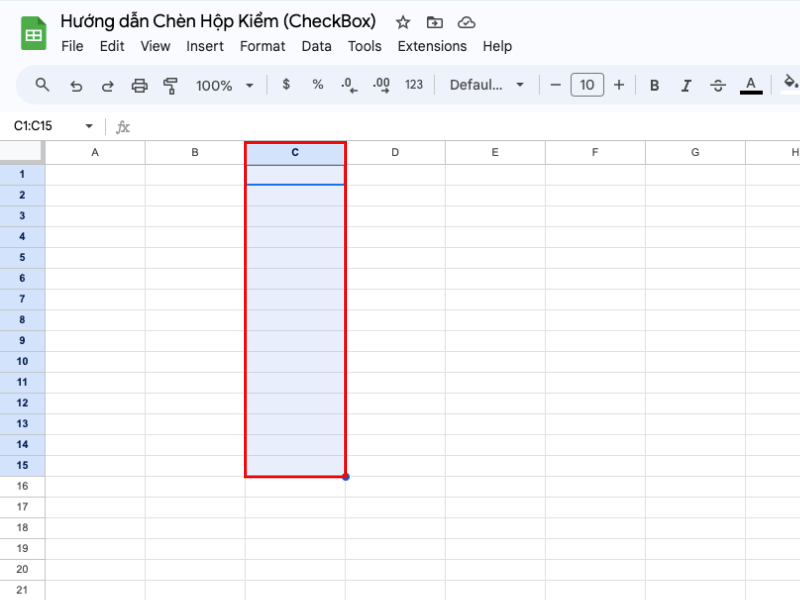Check the cloud document status icon
This screenshot has height=600, width=800.
tap(466, 22)
